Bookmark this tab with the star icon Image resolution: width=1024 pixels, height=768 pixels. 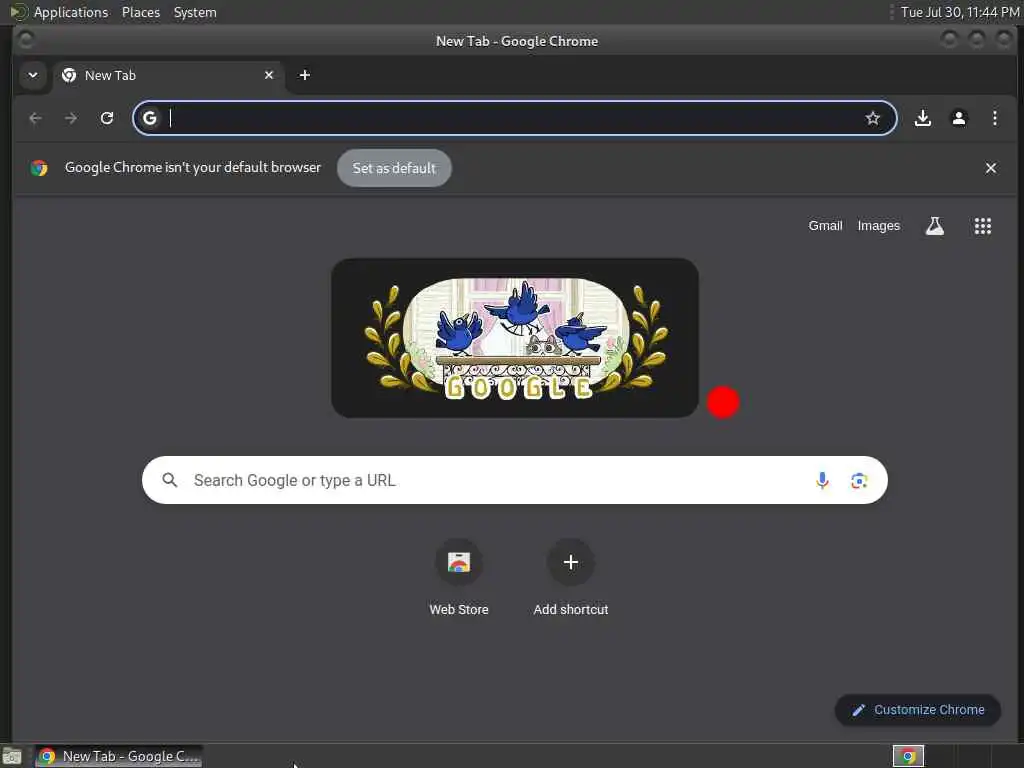click(x=872, y=118)
